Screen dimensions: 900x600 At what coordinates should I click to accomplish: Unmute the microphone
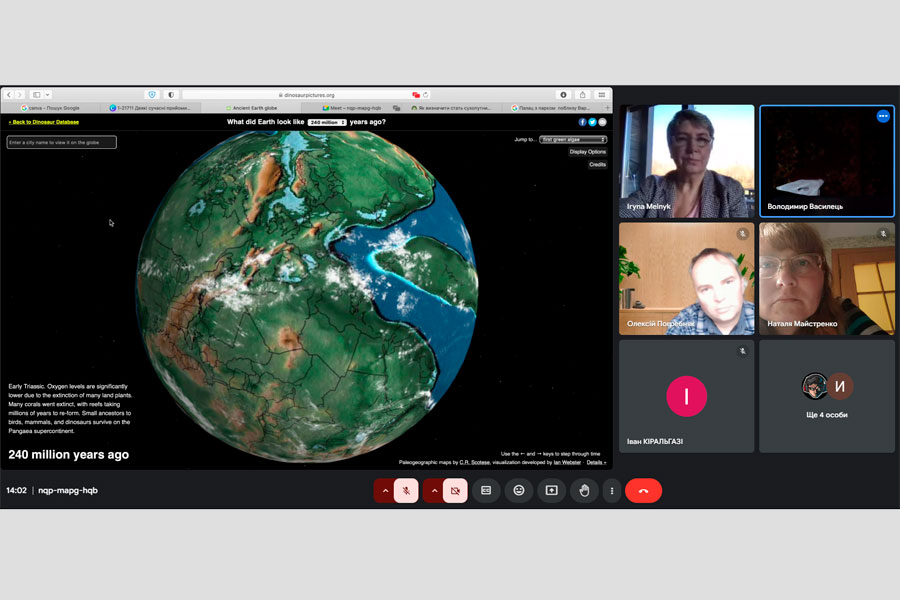pos(406,491)
